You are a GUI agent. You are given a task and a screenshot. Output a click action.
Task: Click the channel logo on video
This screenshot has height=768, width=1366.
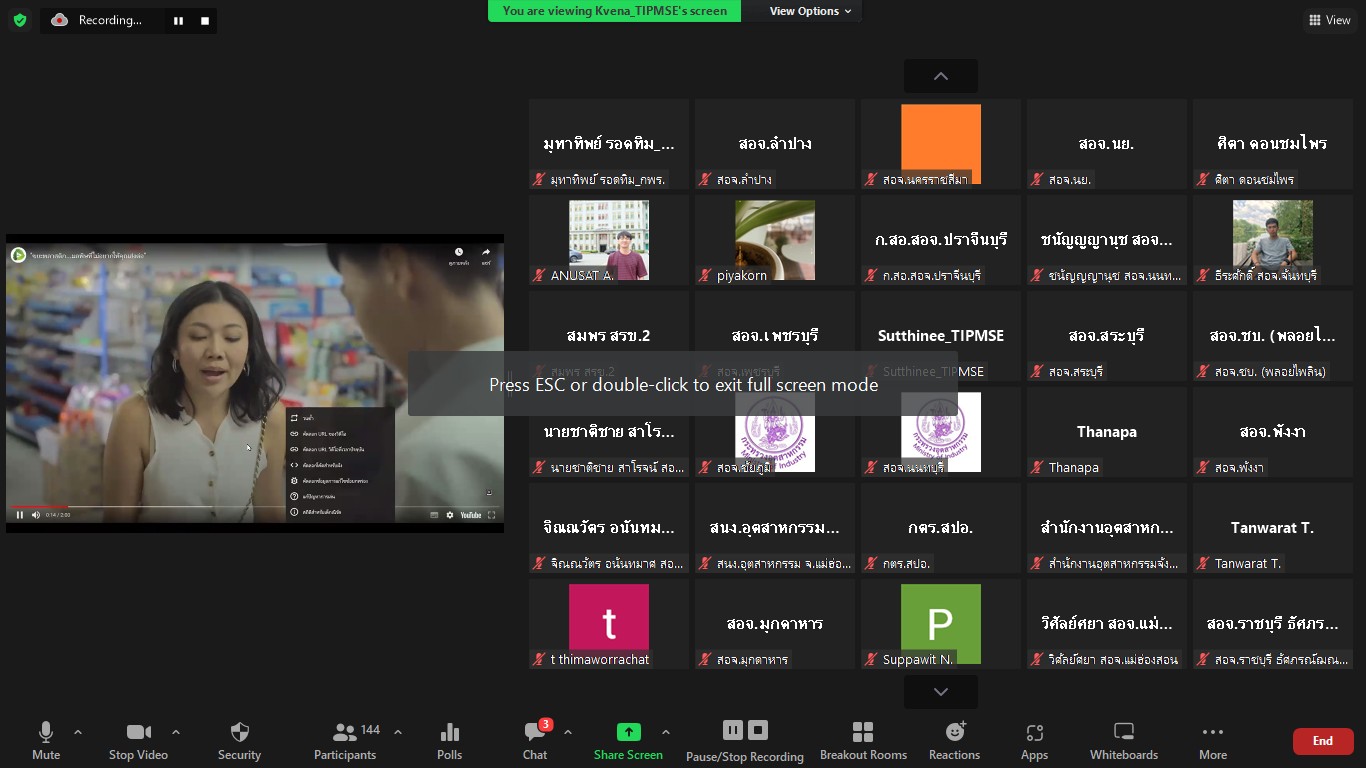pyautogui.click(x=18, y=255)
